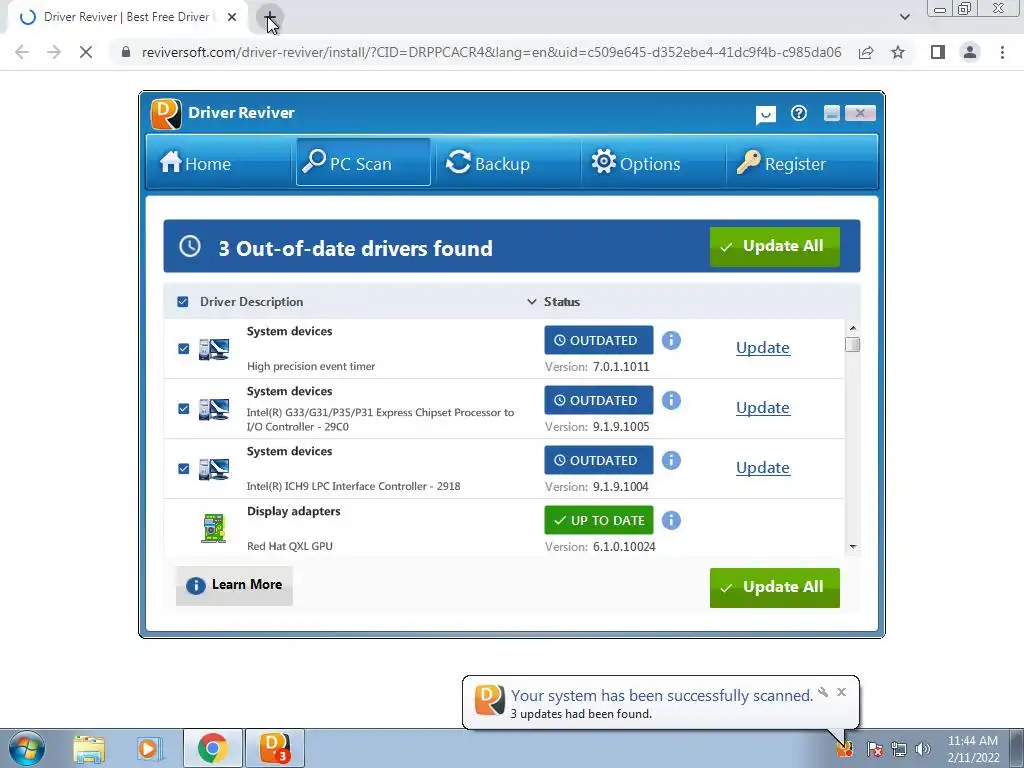Click info icon for Red Hat QXL GPU
Screen dimensions: 1024x768
pos(671,520)
